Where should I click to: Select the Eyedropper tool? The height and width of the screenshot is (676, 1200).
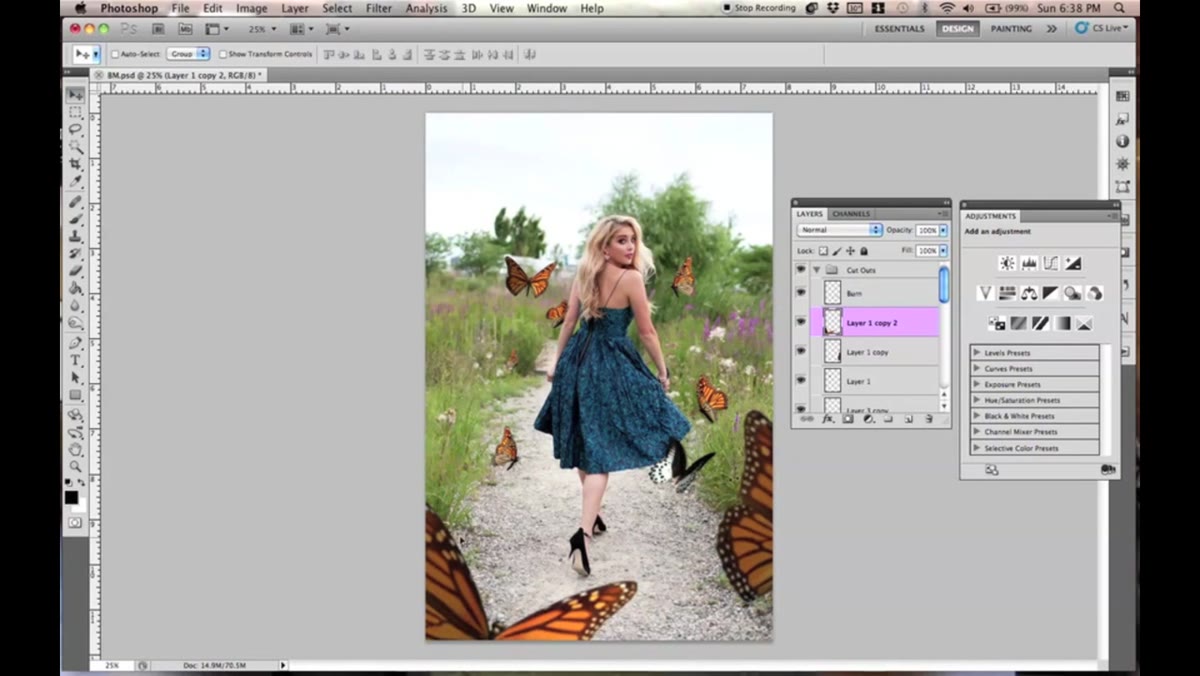click(x=75, y=181)
